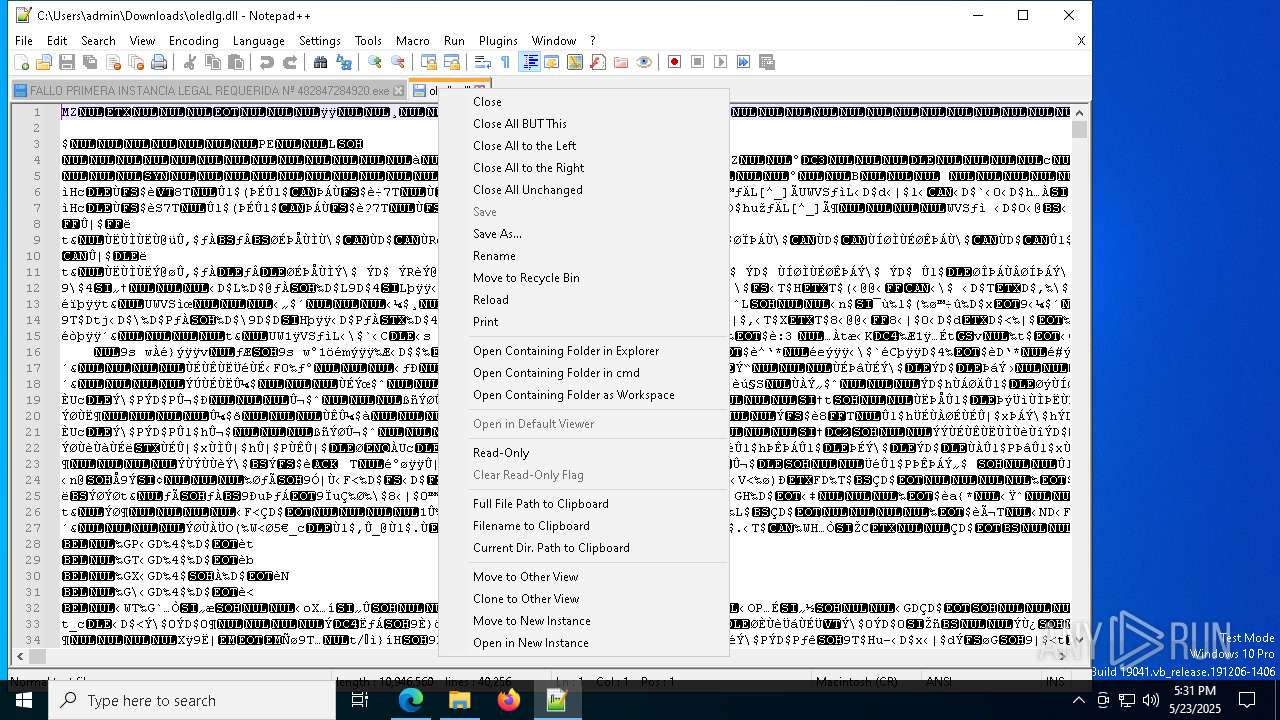Screen dimensions: 1280x720
Task: Click the Stop Recording macro button
Action: click(698, 62)
